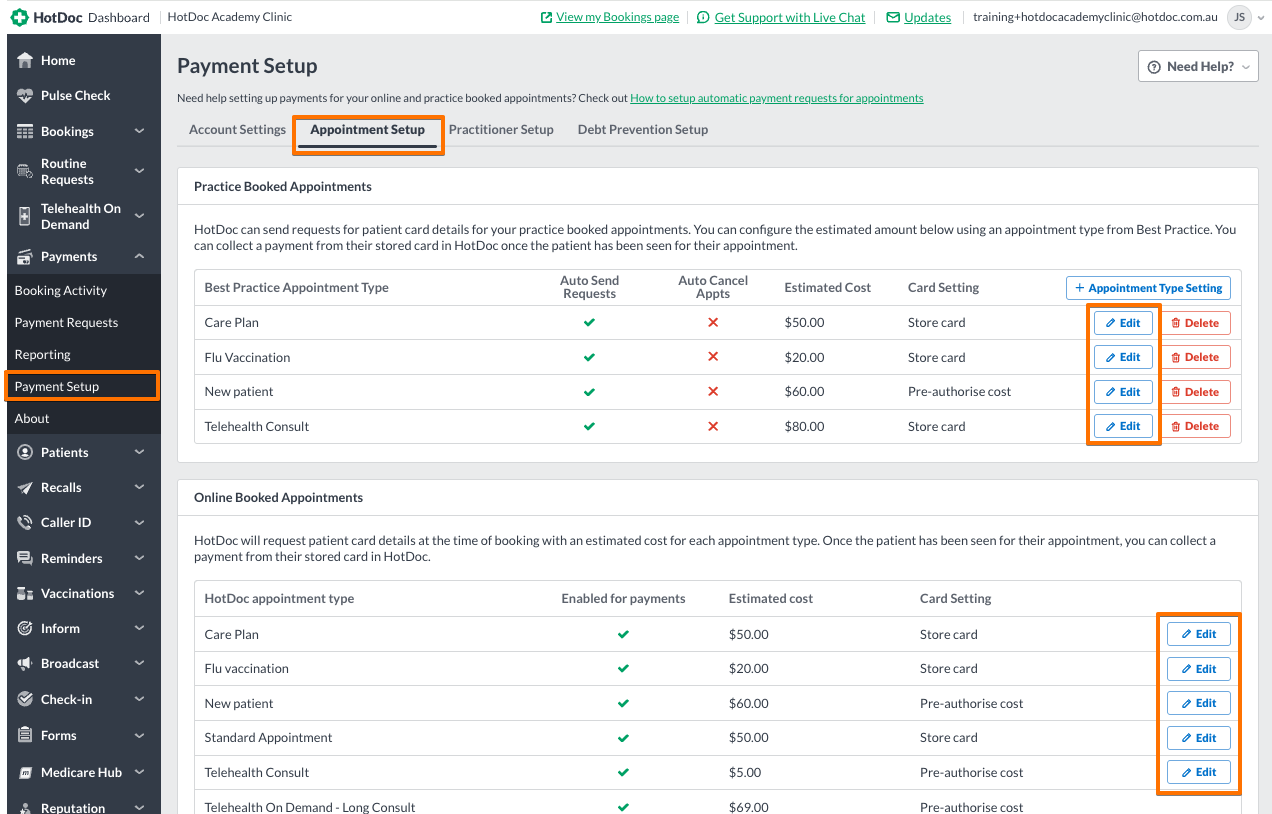Viewport: 1272px width, 814px height.
Task: Edit the Standard Appointment row
Action: point(1199,738)
